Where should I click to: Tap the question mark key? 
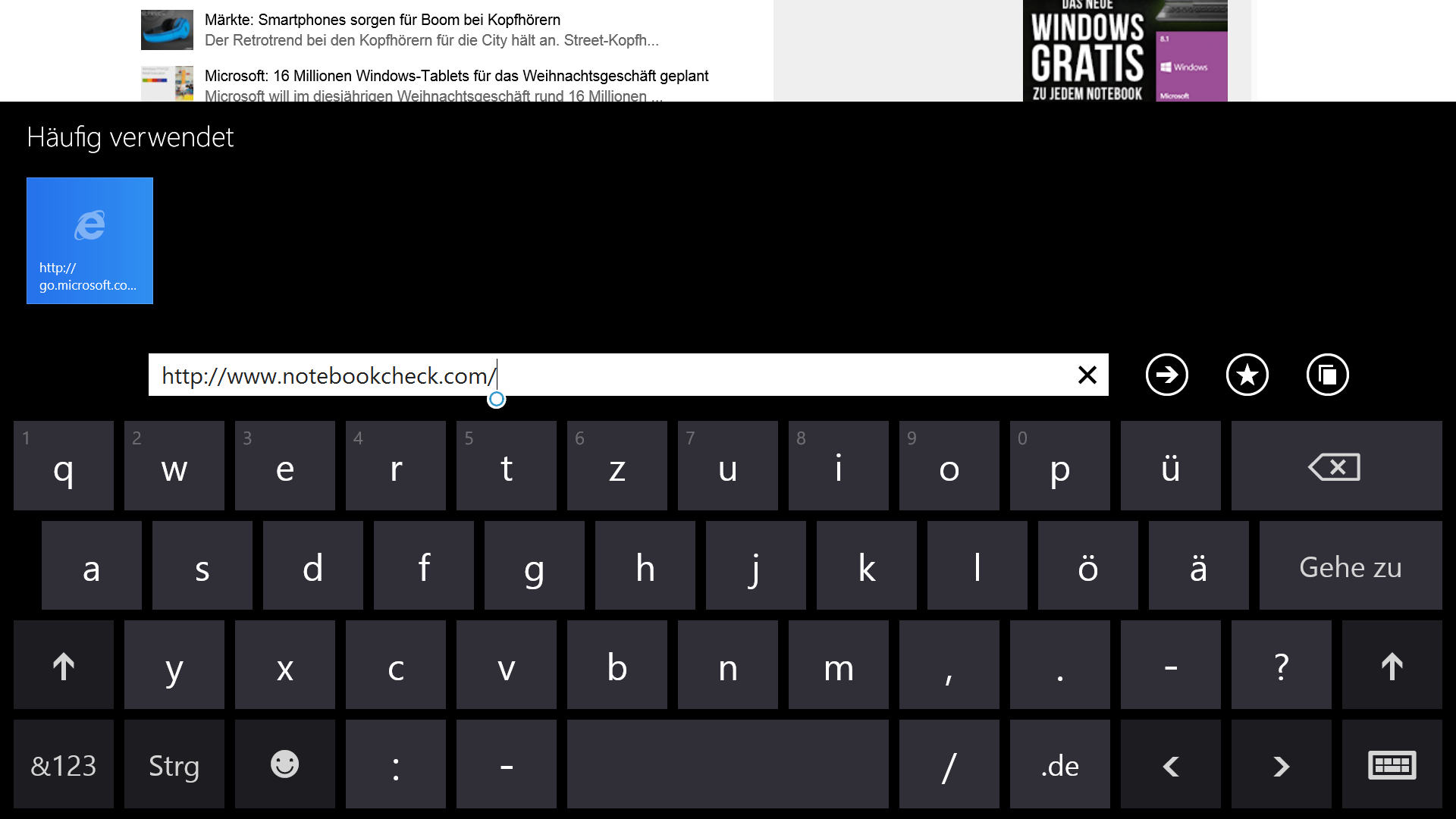point(1282,665)
